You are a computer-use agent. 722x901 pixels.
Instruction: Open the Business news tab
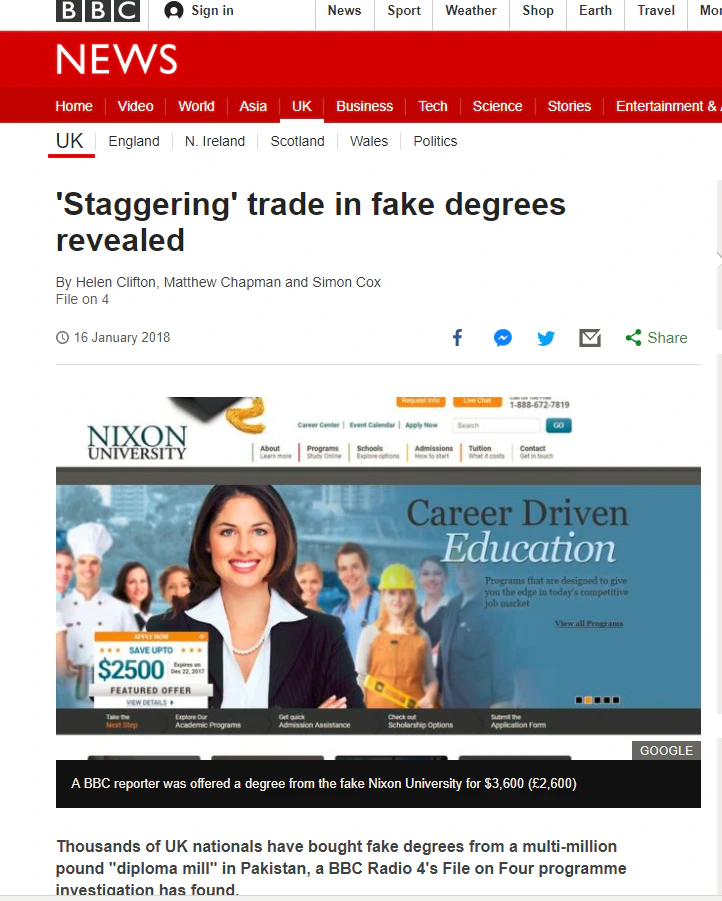(x=364, y=106)
